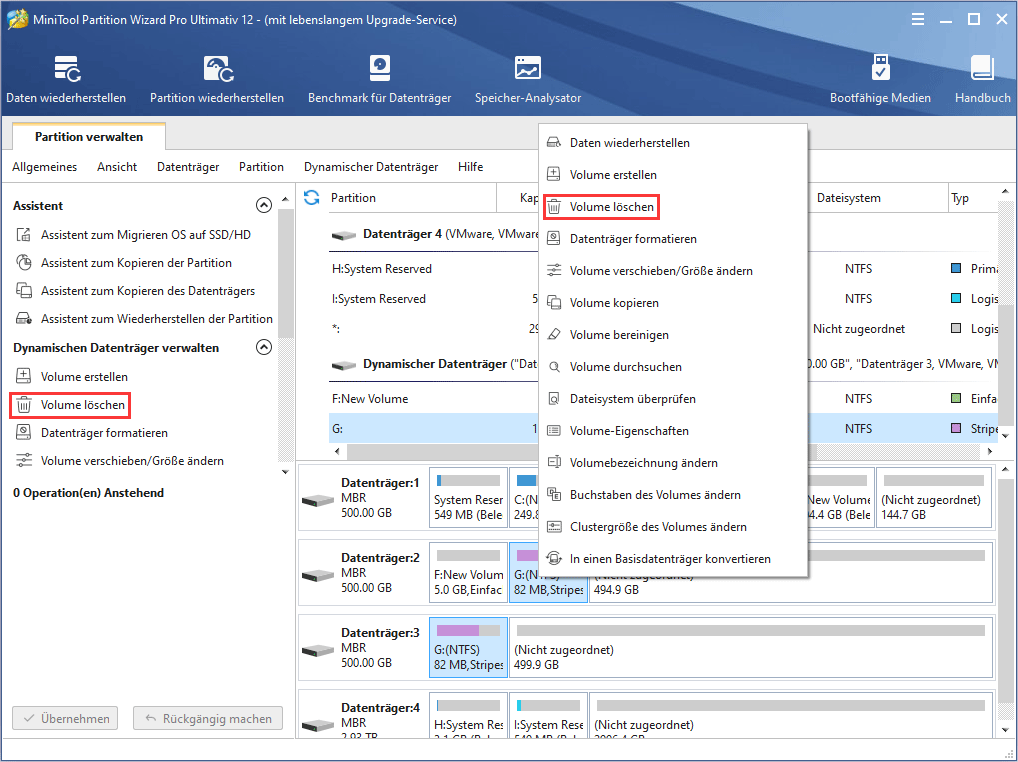This screenshot has height=762, width=1018.
Task: Select I:System Reserved partition row
Action: click(434, 299)
